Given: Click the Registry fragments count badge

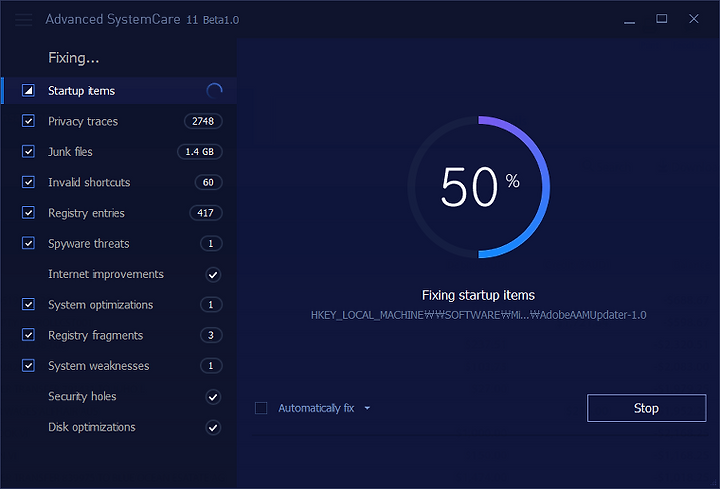Looking at the screenshot, I should click(211, 335).
